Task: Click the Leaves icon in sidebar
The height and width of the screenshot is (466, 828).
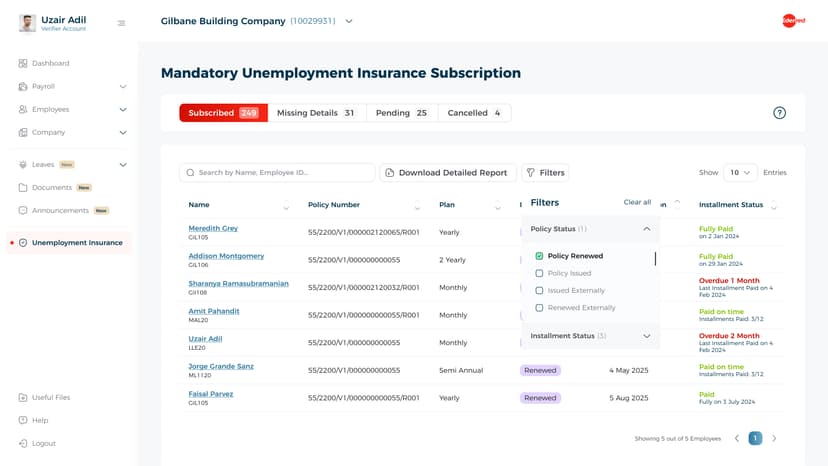Action: pos(23,165)
